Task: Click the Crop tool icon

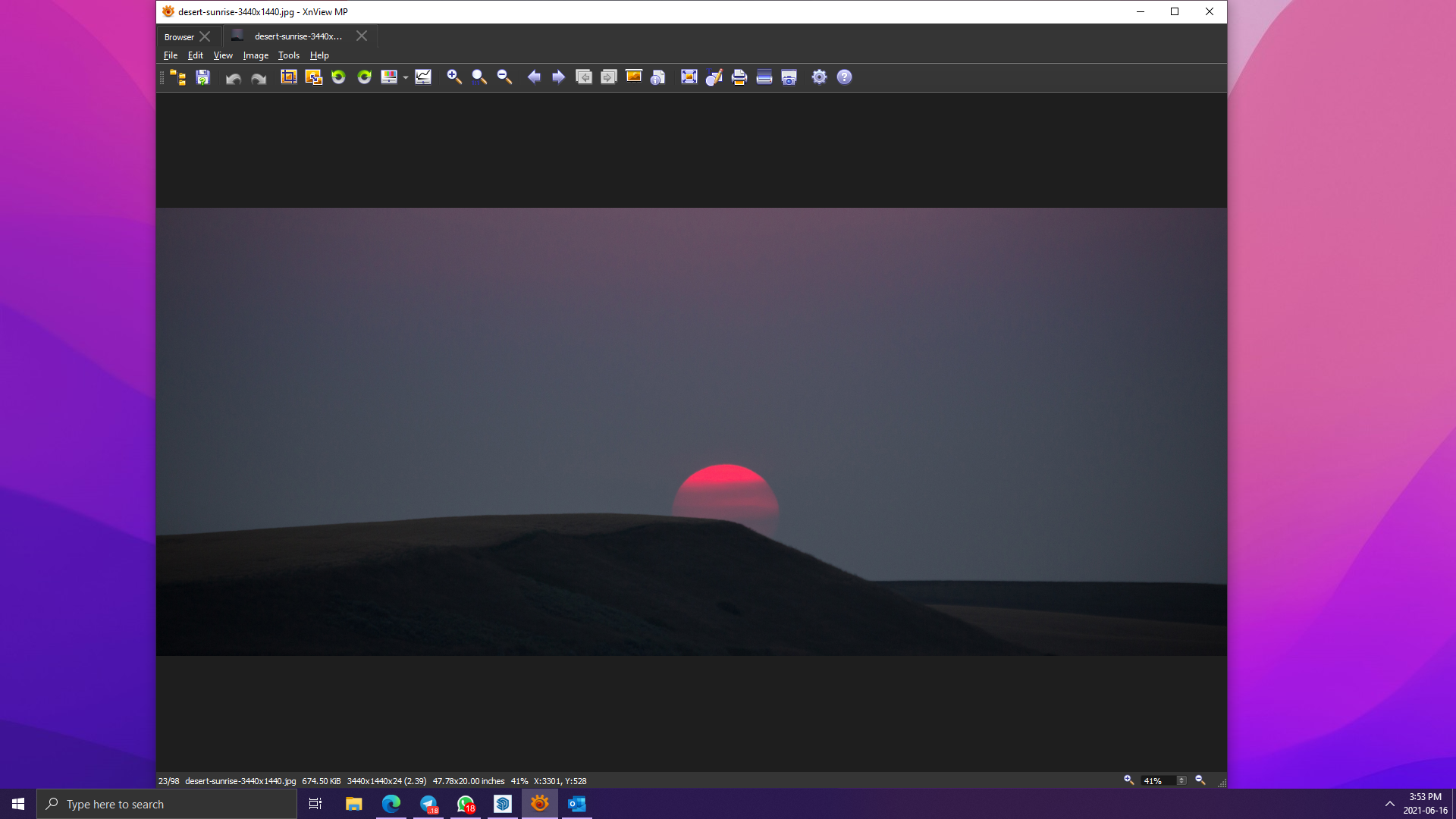Action: coord(288,77)
